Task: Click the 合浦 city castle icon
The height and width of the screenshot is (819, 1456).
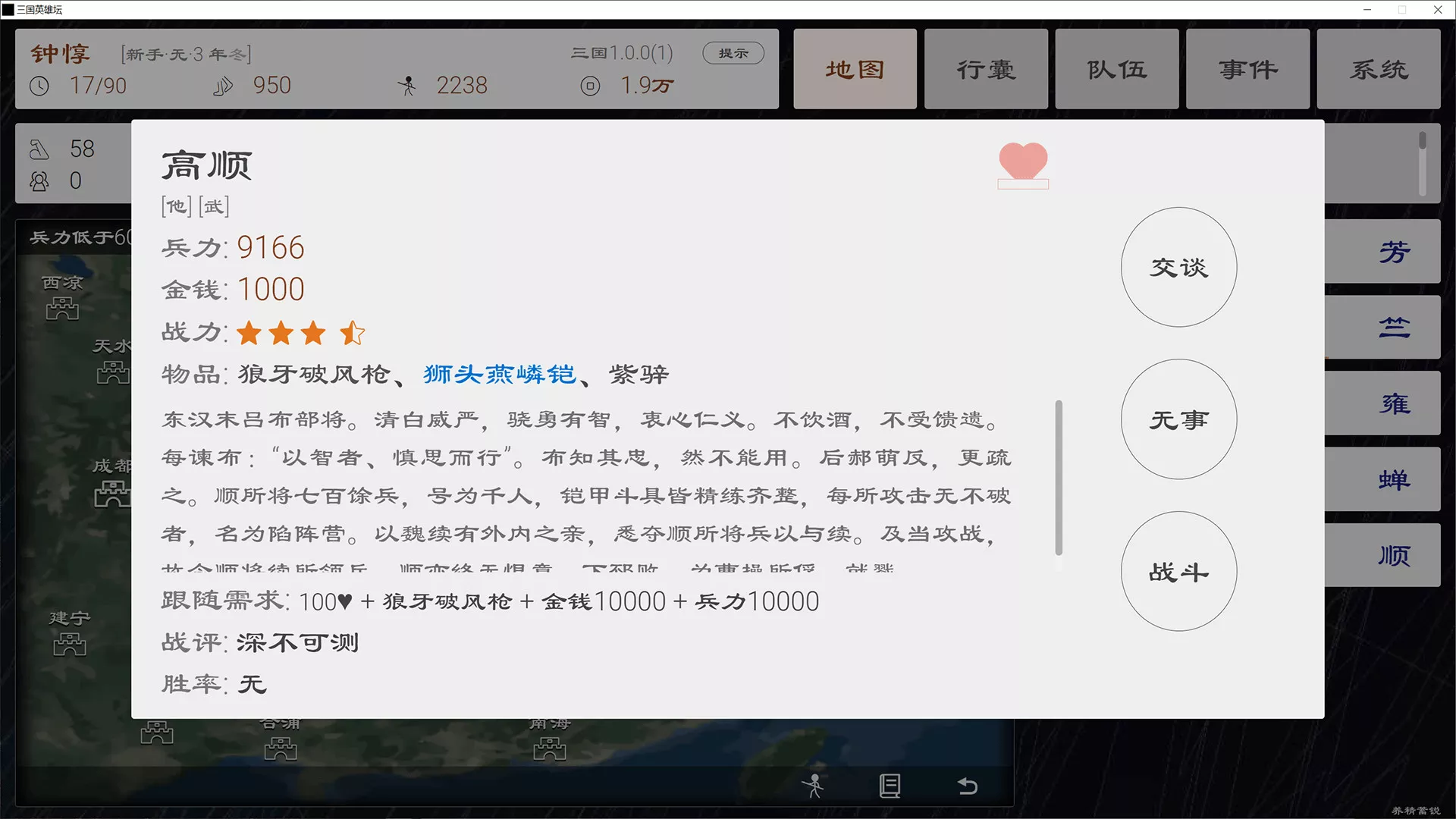Action: (281, 748)
